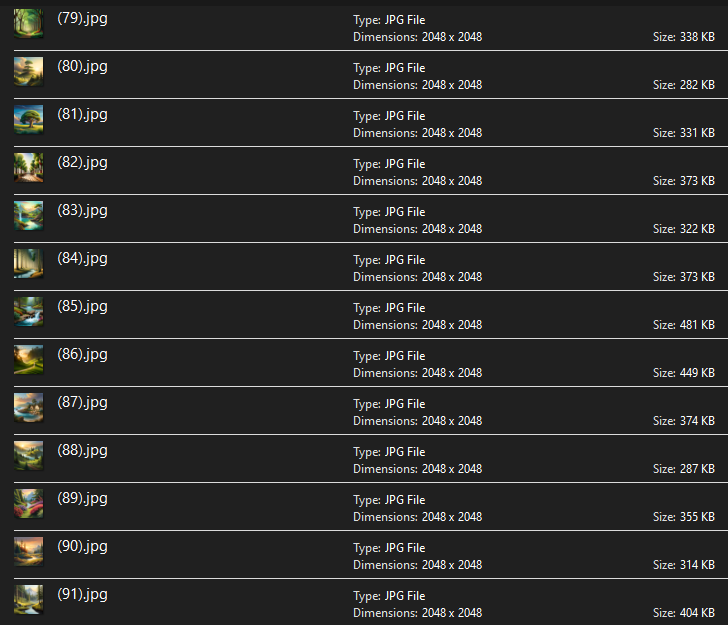The image size is (728, 625).
Task: Click the (89).jpg thumbnail icon
Action: (28, 504)
